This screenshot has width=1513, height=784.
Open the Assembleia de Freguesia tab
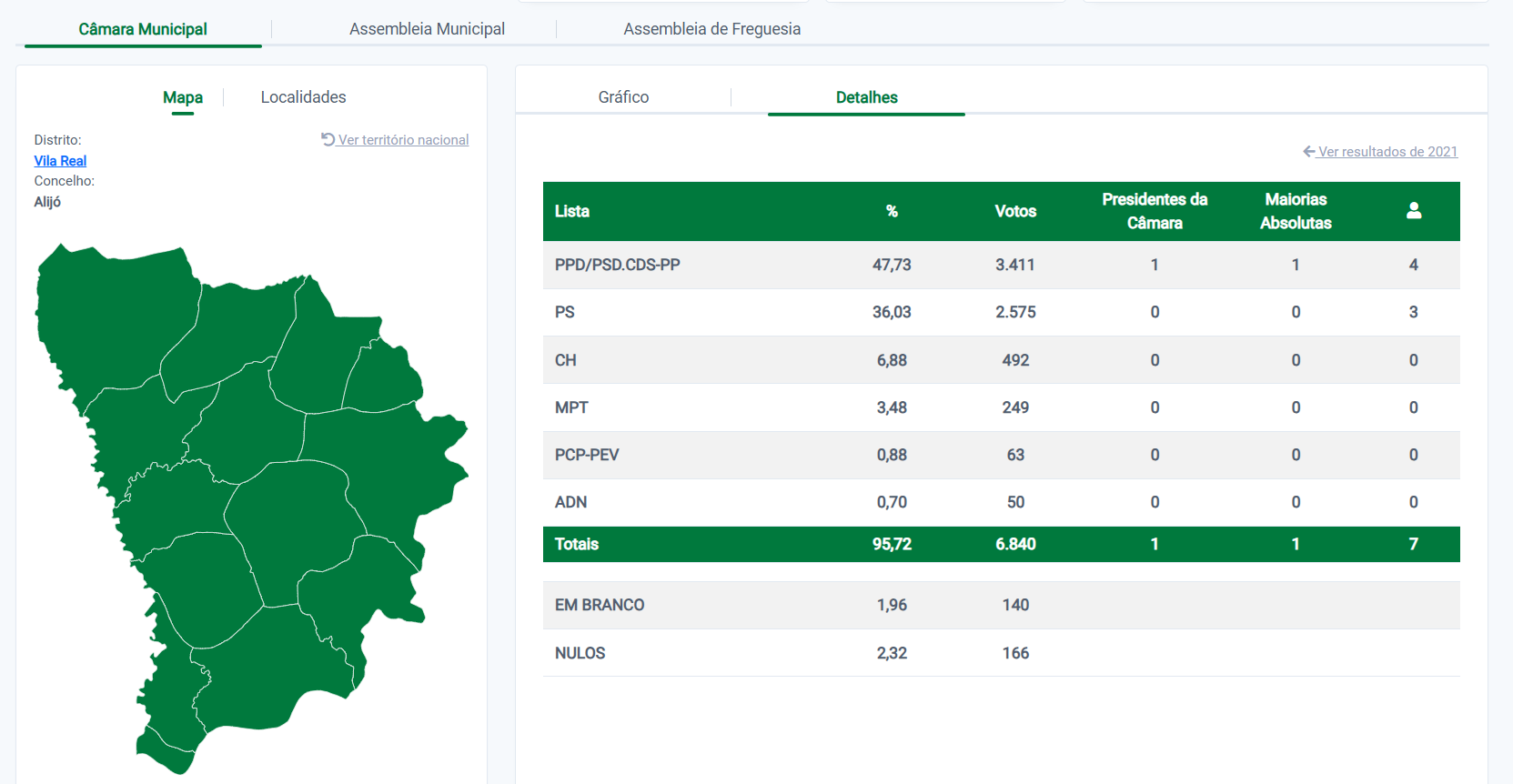[x=711, y=29]
